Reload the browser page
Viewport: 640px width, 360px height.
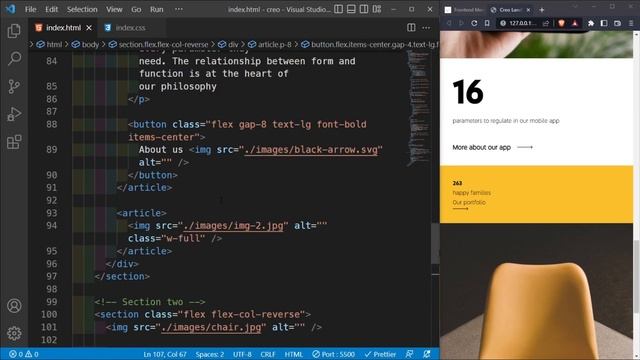pyautogui.click(x=474, y=23)
